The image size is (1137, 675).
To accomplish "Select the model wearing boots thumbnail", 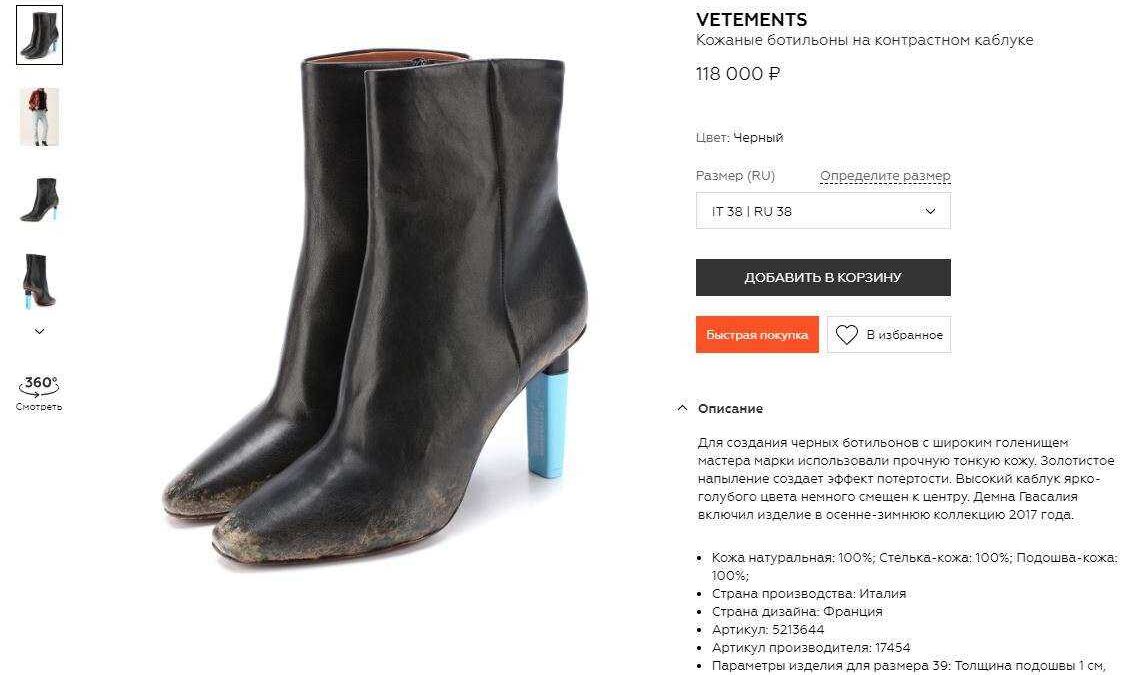I will [39, 117].
